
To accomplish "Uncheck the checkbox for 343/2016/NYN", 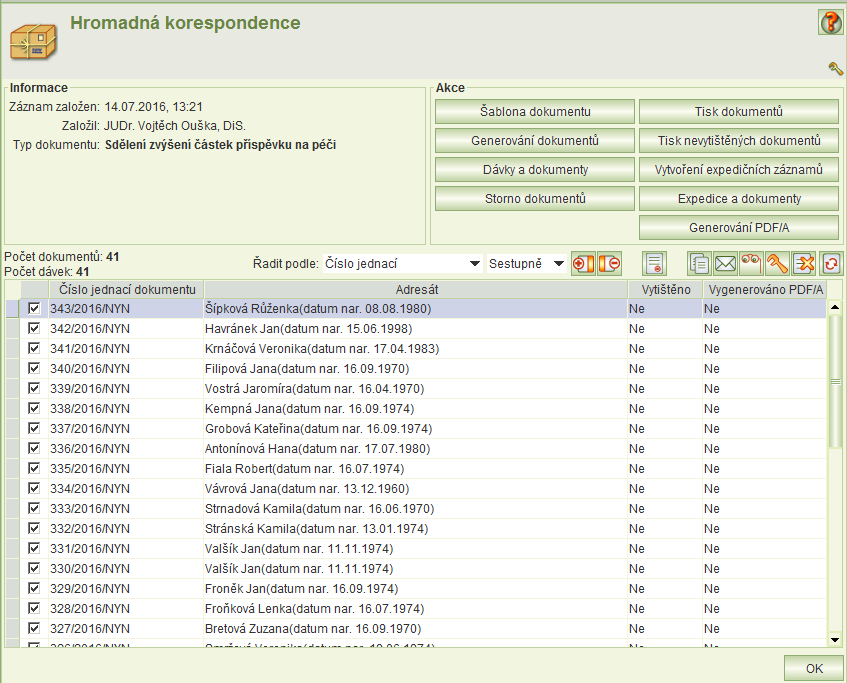I will click(34, 309).
